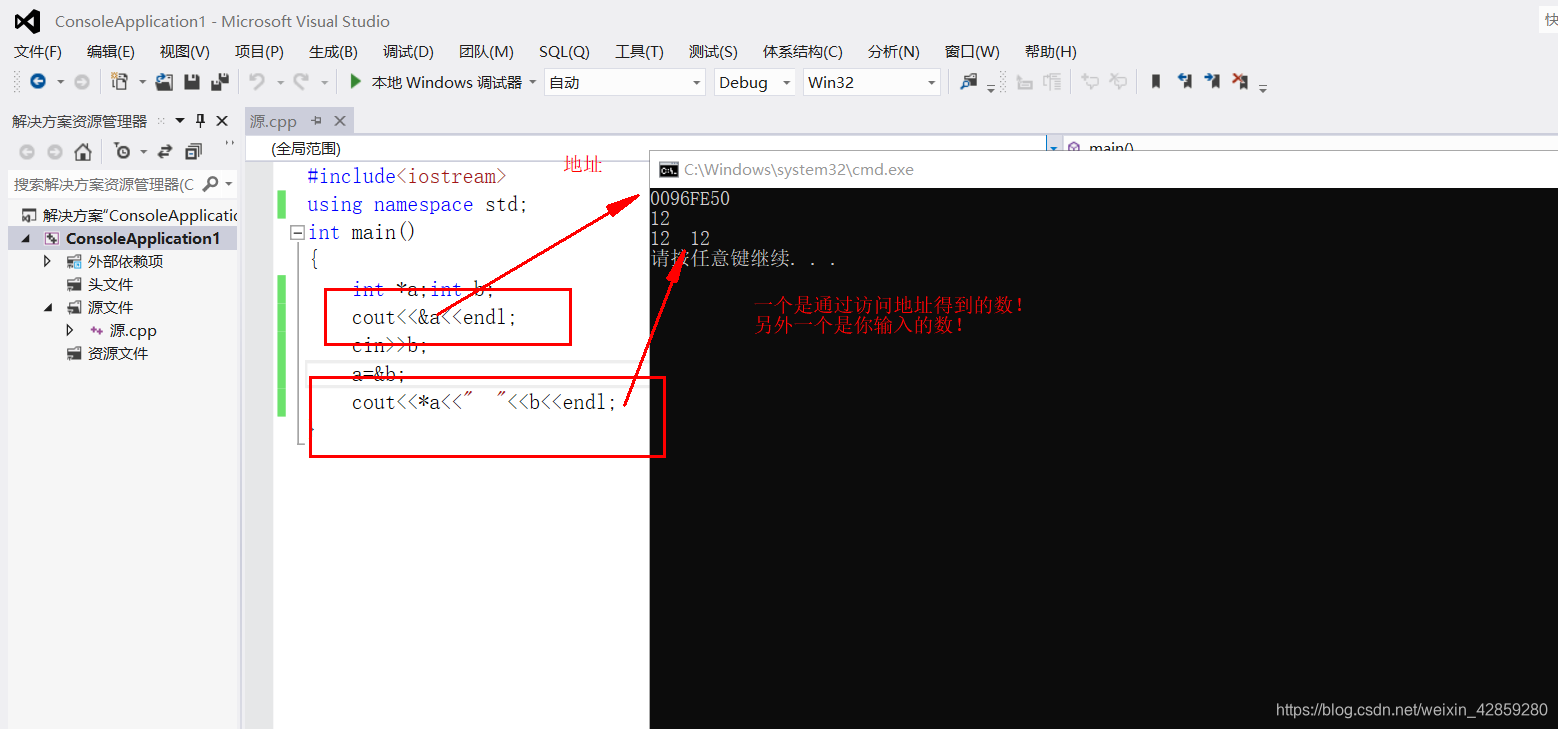Open the New Project dropdown arrow
The height and width of the screenshot is (729, 1558).
point(142,82)
